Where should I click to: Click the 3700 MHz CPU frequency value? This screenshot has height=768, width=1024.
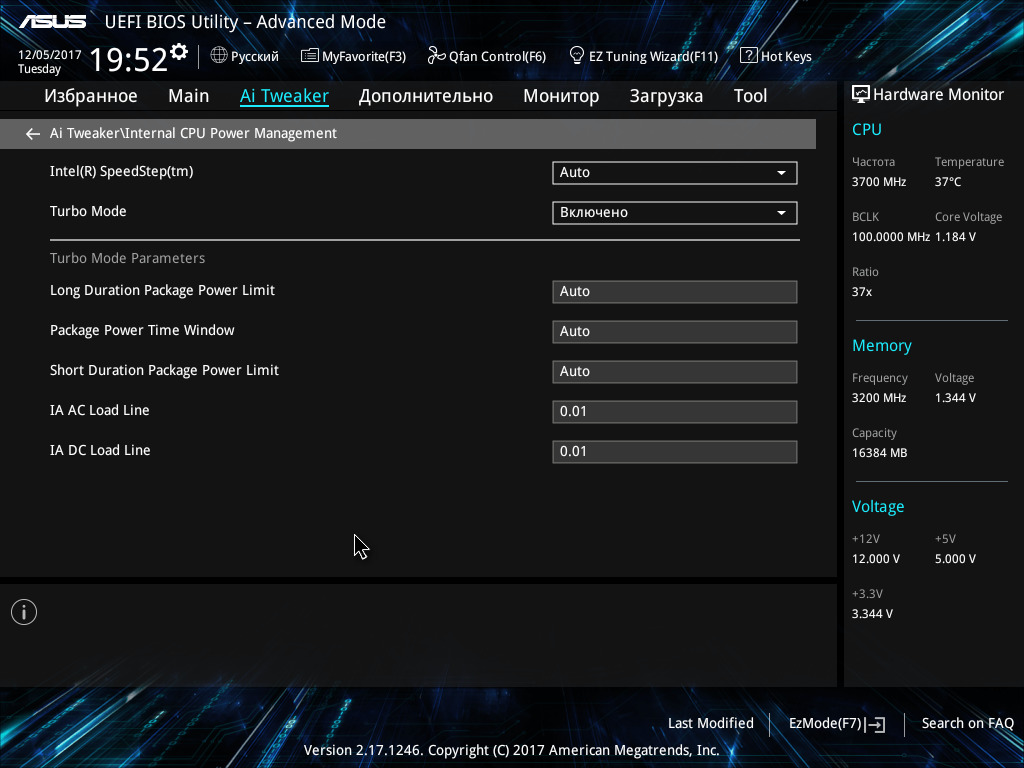pyautogui.click(x=879, y=182)
